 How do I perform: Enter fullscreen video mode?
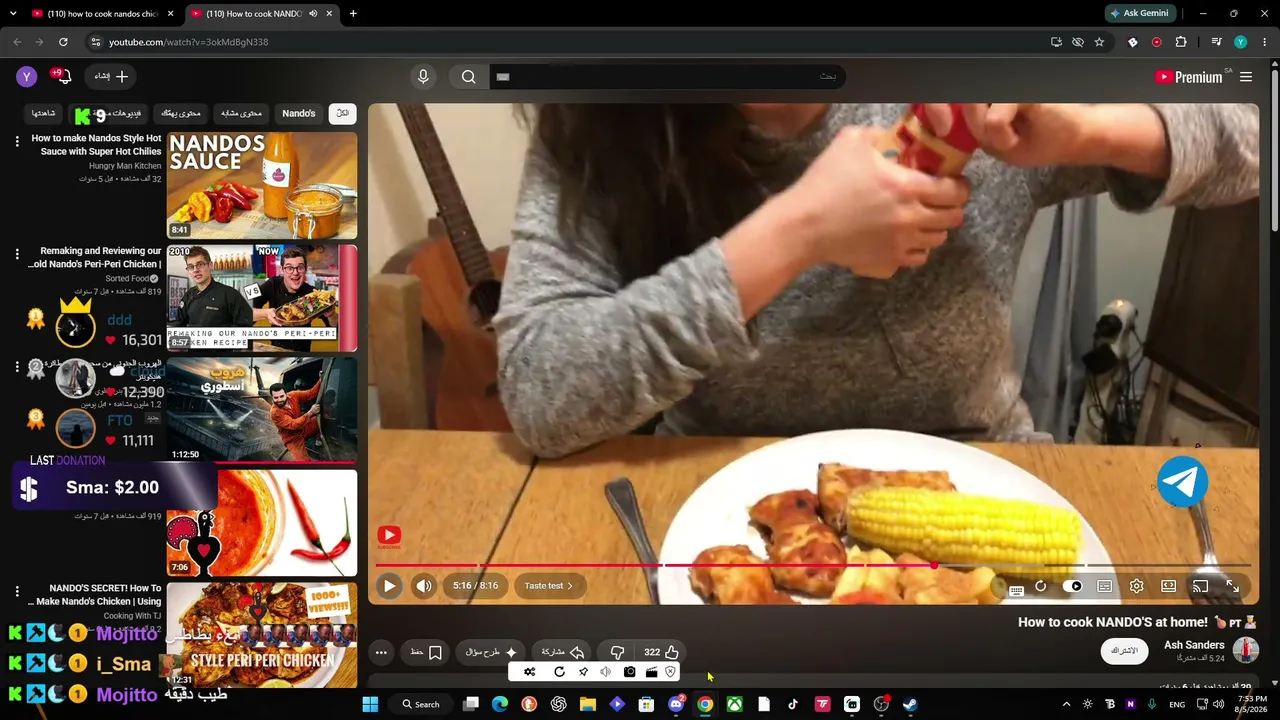click(1232, 586)
